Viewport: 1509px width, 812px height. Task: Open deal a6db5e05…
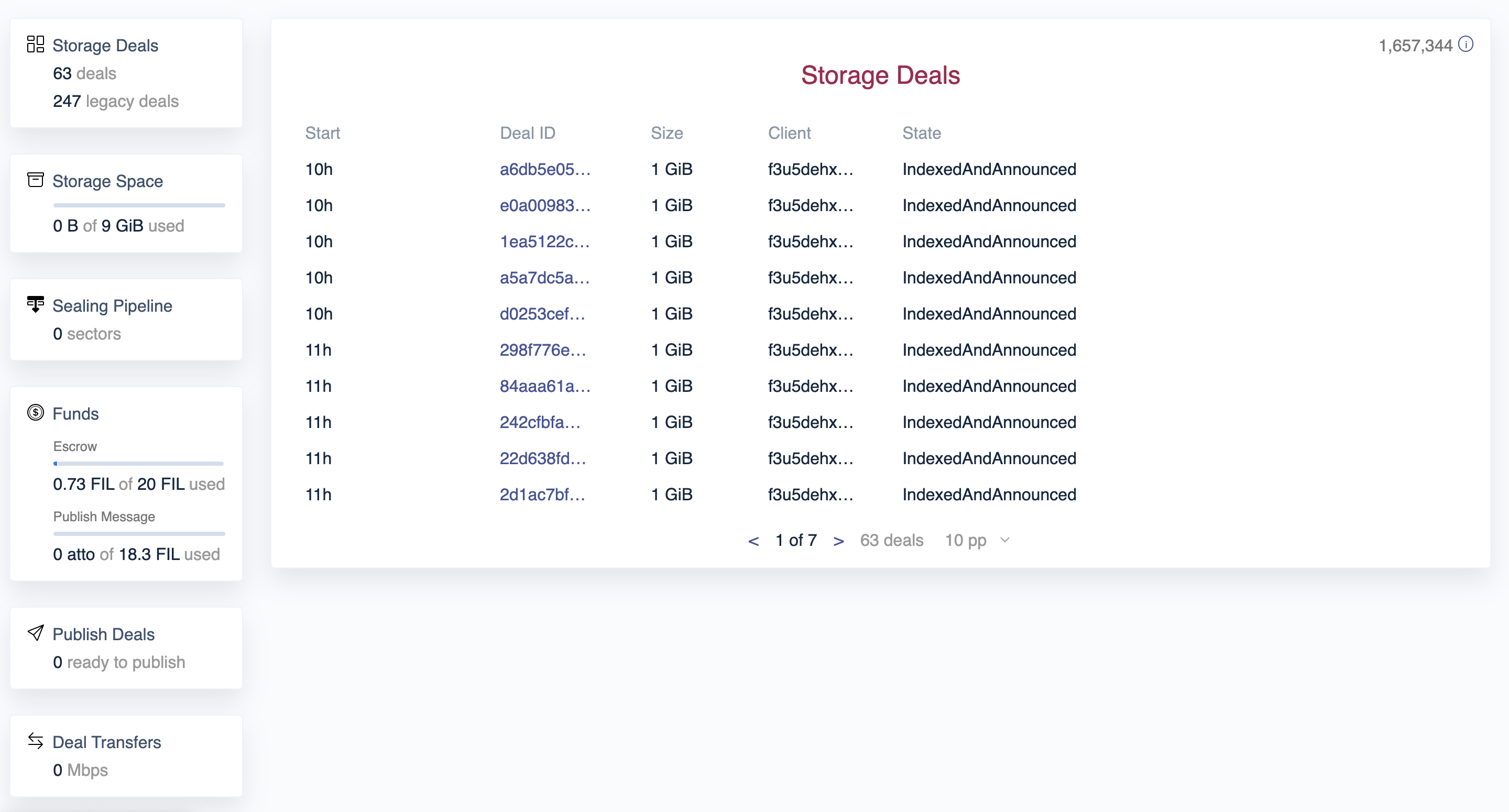tap(545, 169)
